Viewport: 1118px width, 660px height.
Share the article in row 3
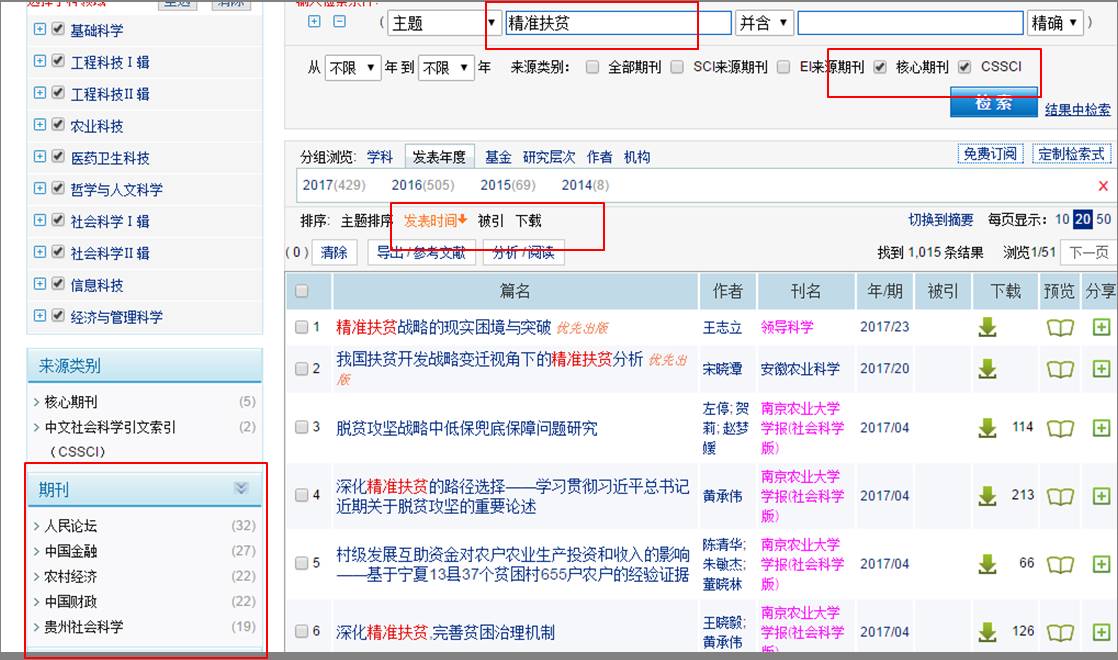coord(1101,428)
